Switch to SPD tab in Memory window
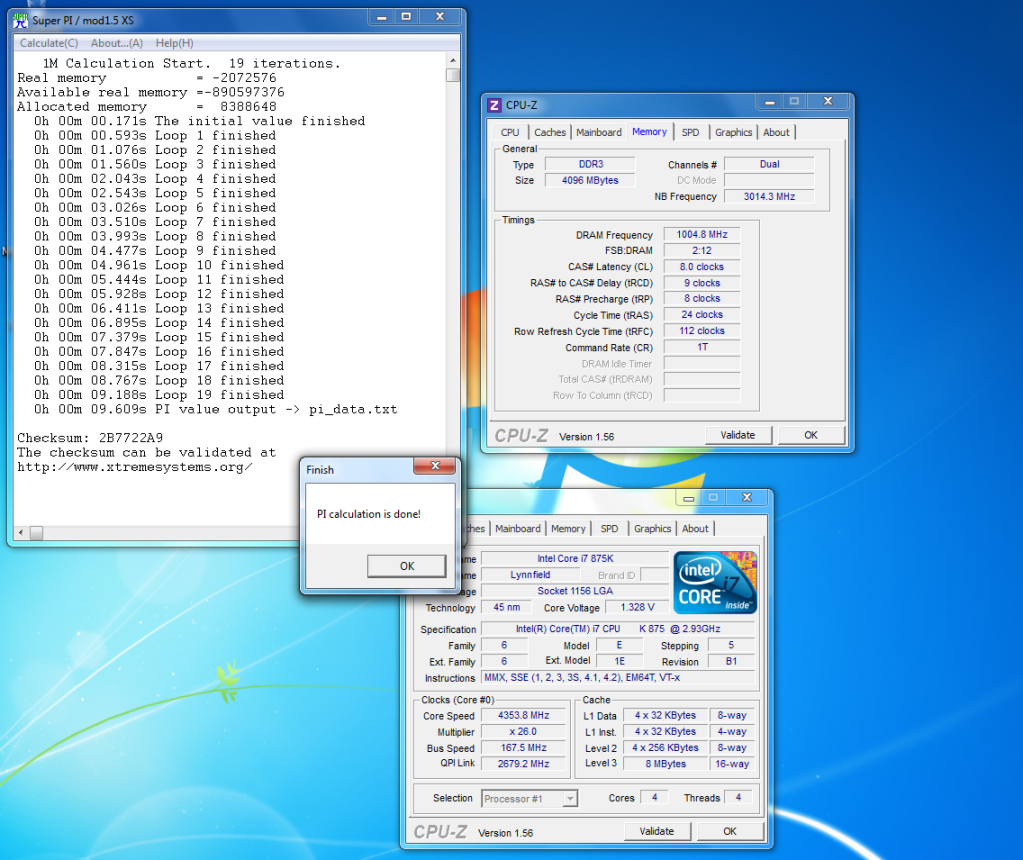The image size is (1023, 860). (691, 132)
